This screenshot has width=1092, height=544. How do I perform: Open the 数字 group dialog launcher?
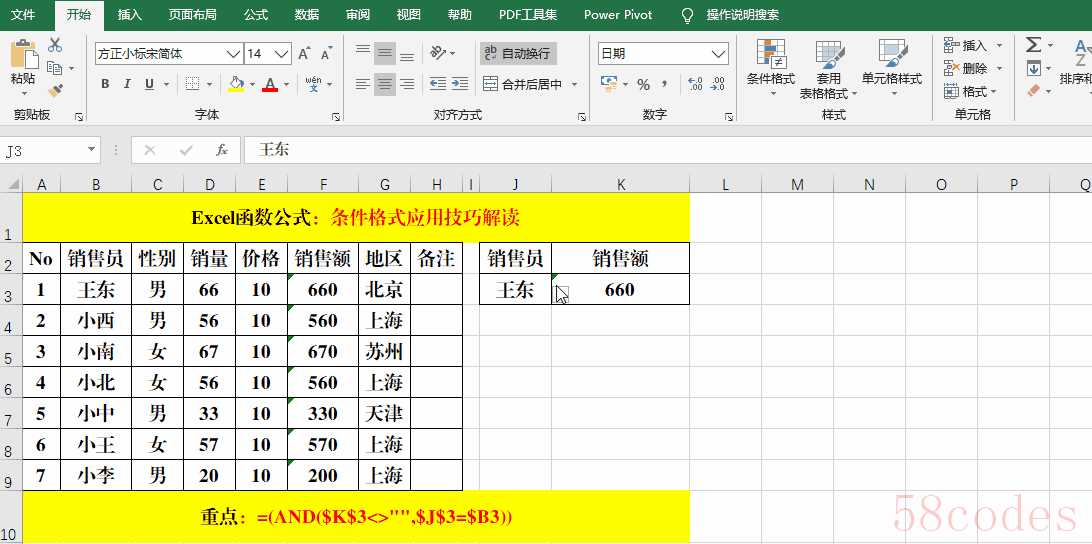729,117
